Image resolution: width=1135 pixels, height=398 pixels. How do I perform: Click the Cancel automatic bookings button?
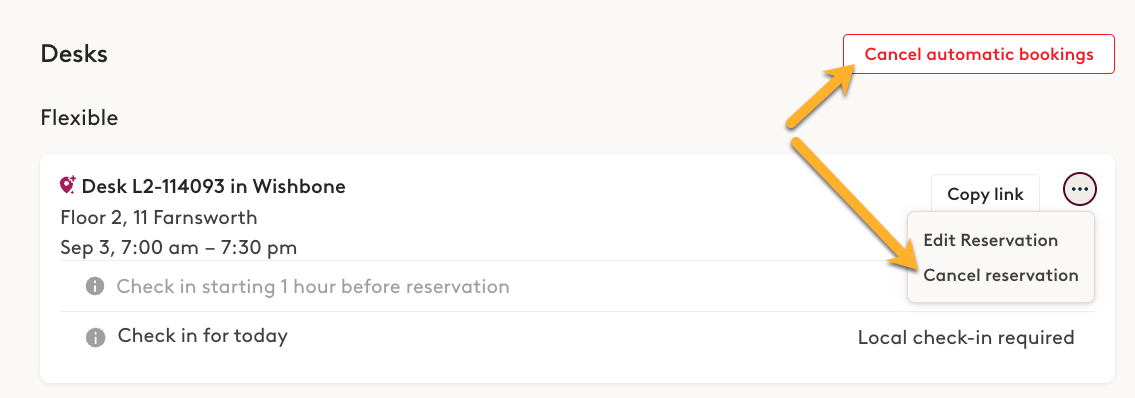pos(979,54)
